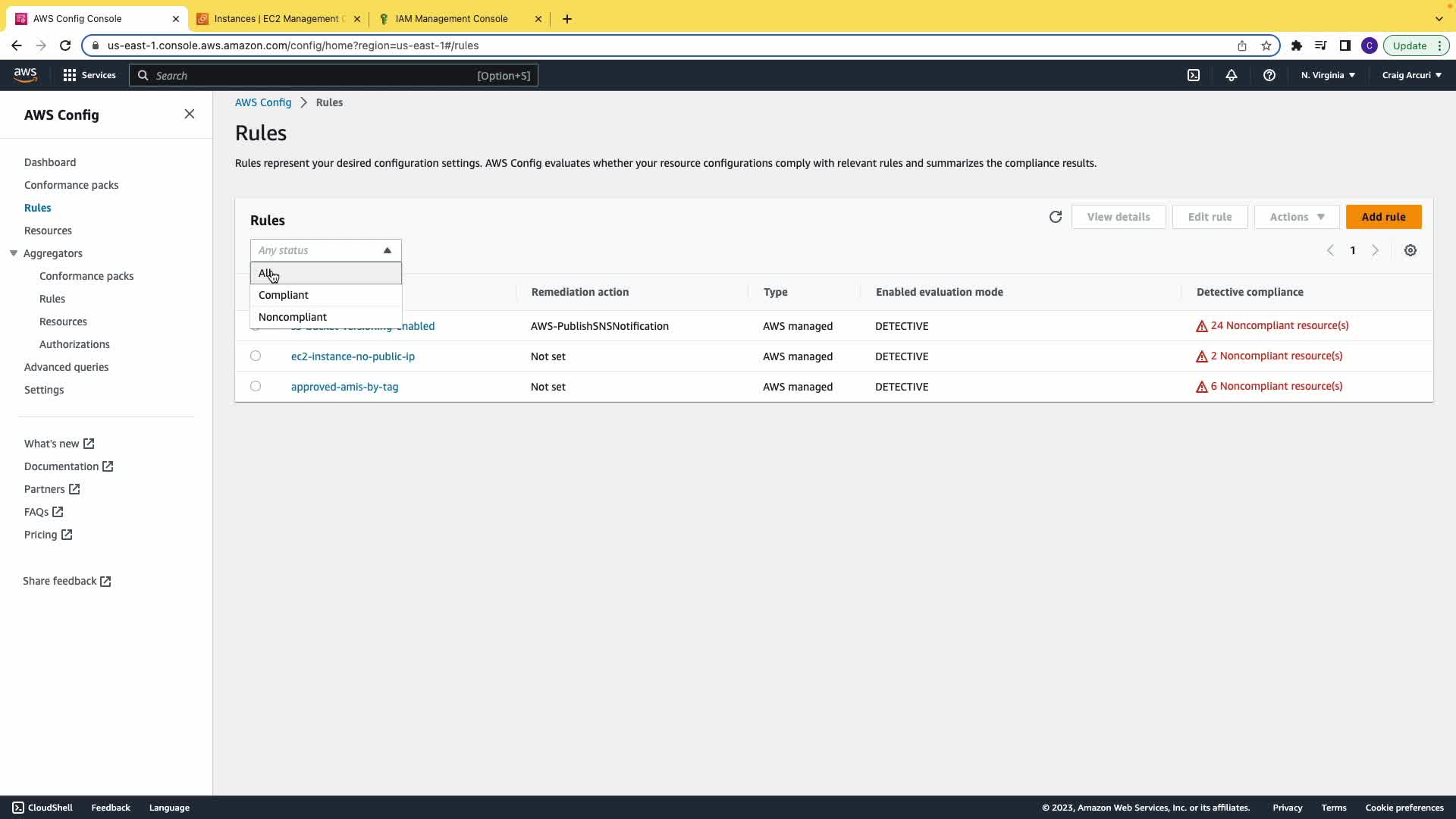Choose Noncompliant from status list
Screen dimensions: 1456x819
pyautogui.click(x=293, y=317)
